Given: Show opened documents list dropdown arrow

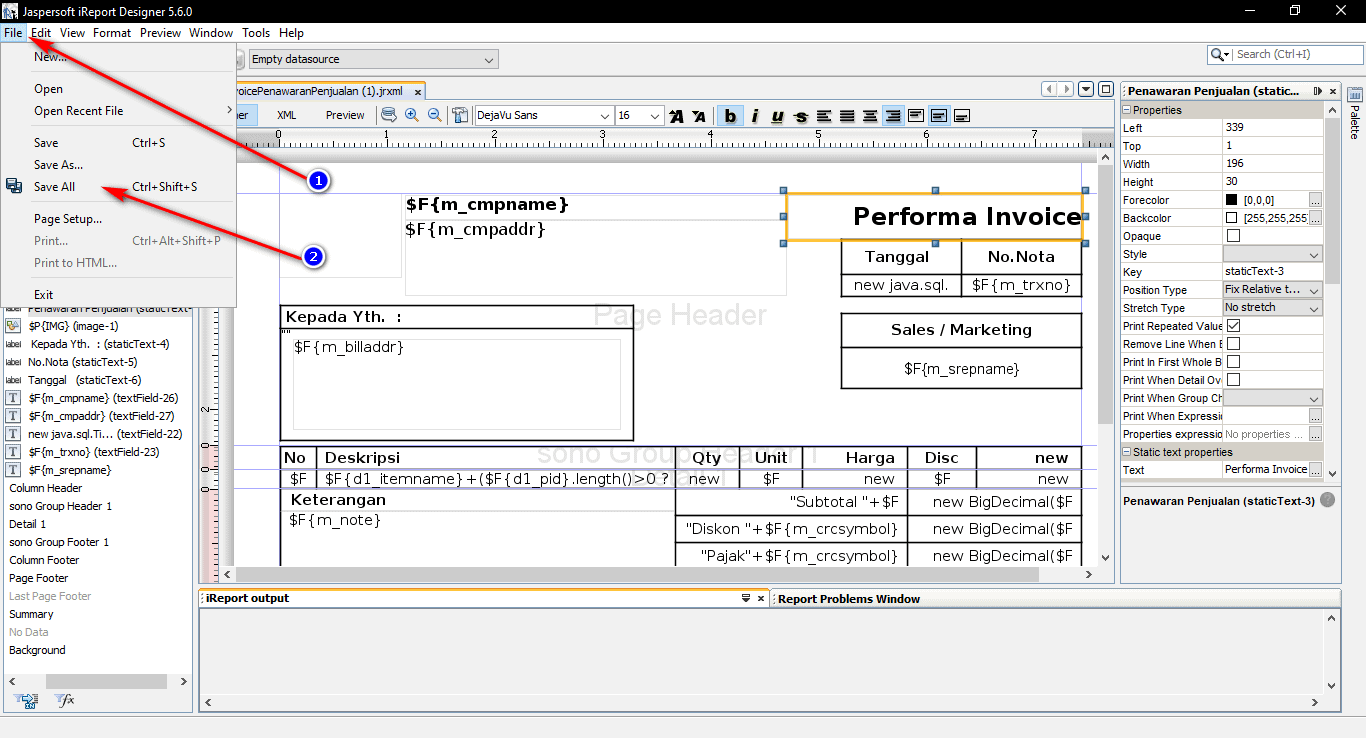Looking at the screenshot, I should click(1087, 89).
